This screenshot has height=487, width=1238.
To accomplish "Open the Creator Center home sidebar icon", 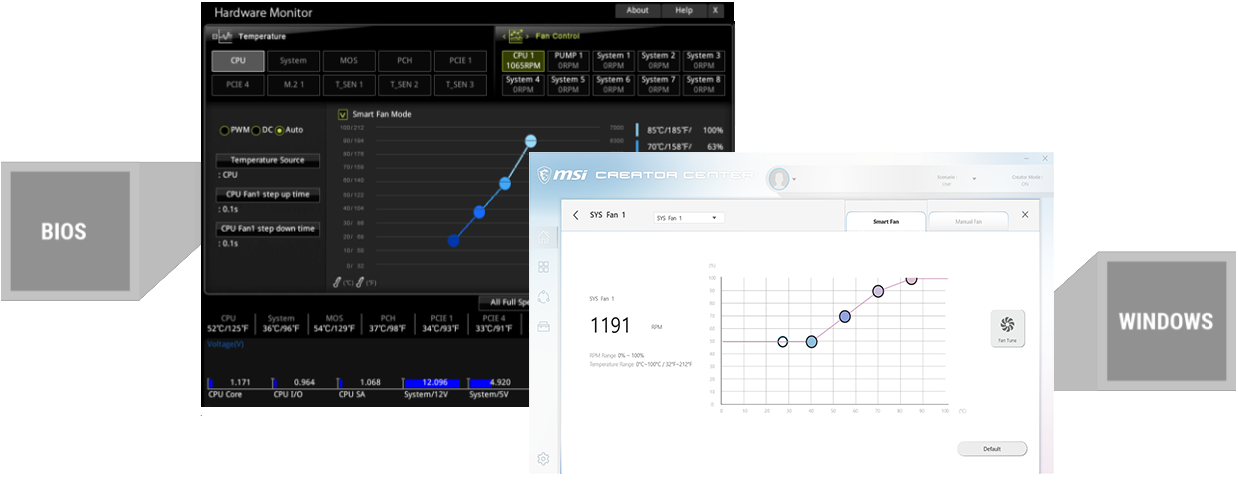I will click(543, 237).
